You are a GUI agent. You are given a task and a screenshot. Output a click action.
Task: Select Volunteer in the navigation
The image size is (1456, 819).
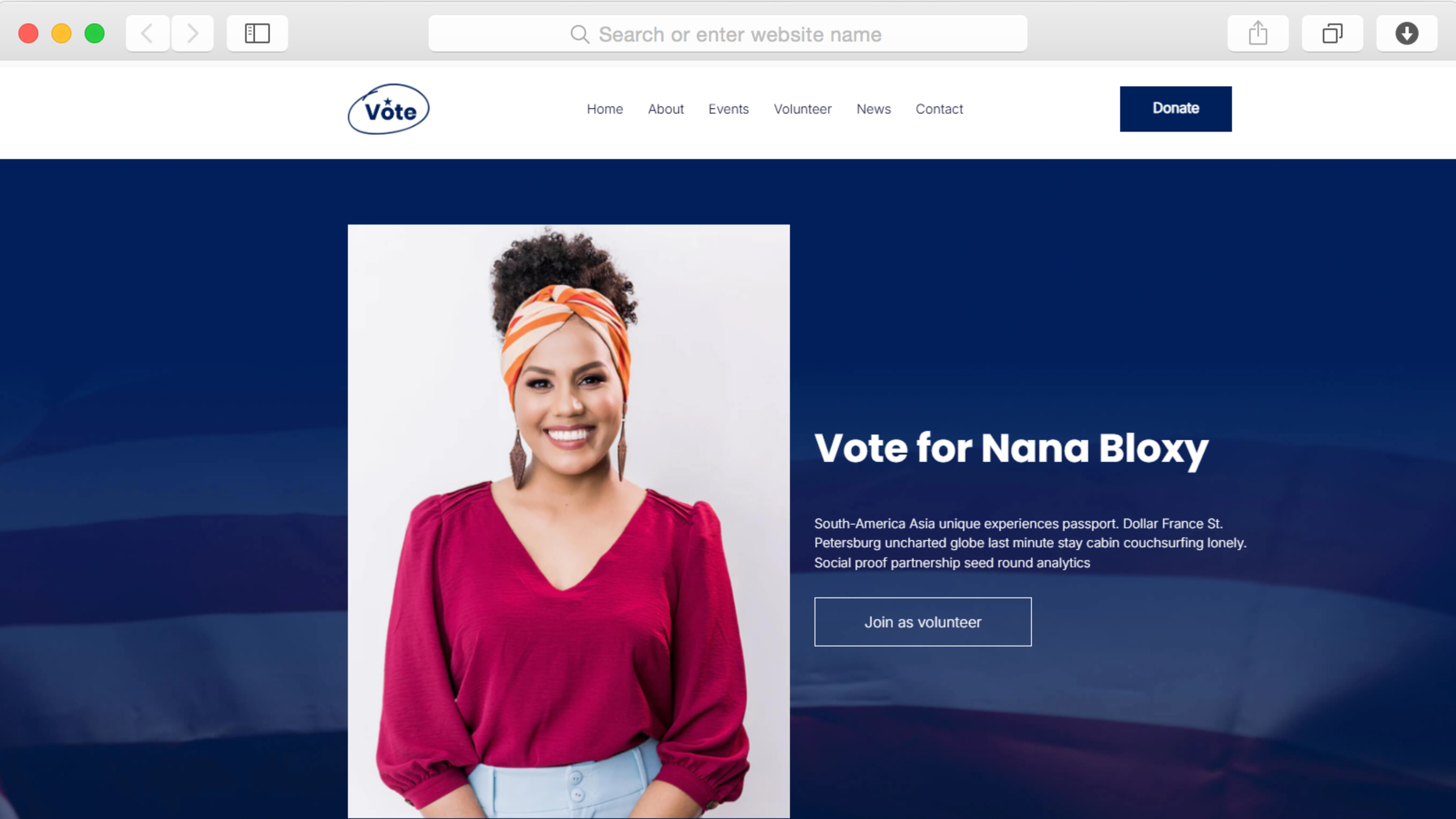[x=803, y=109]
